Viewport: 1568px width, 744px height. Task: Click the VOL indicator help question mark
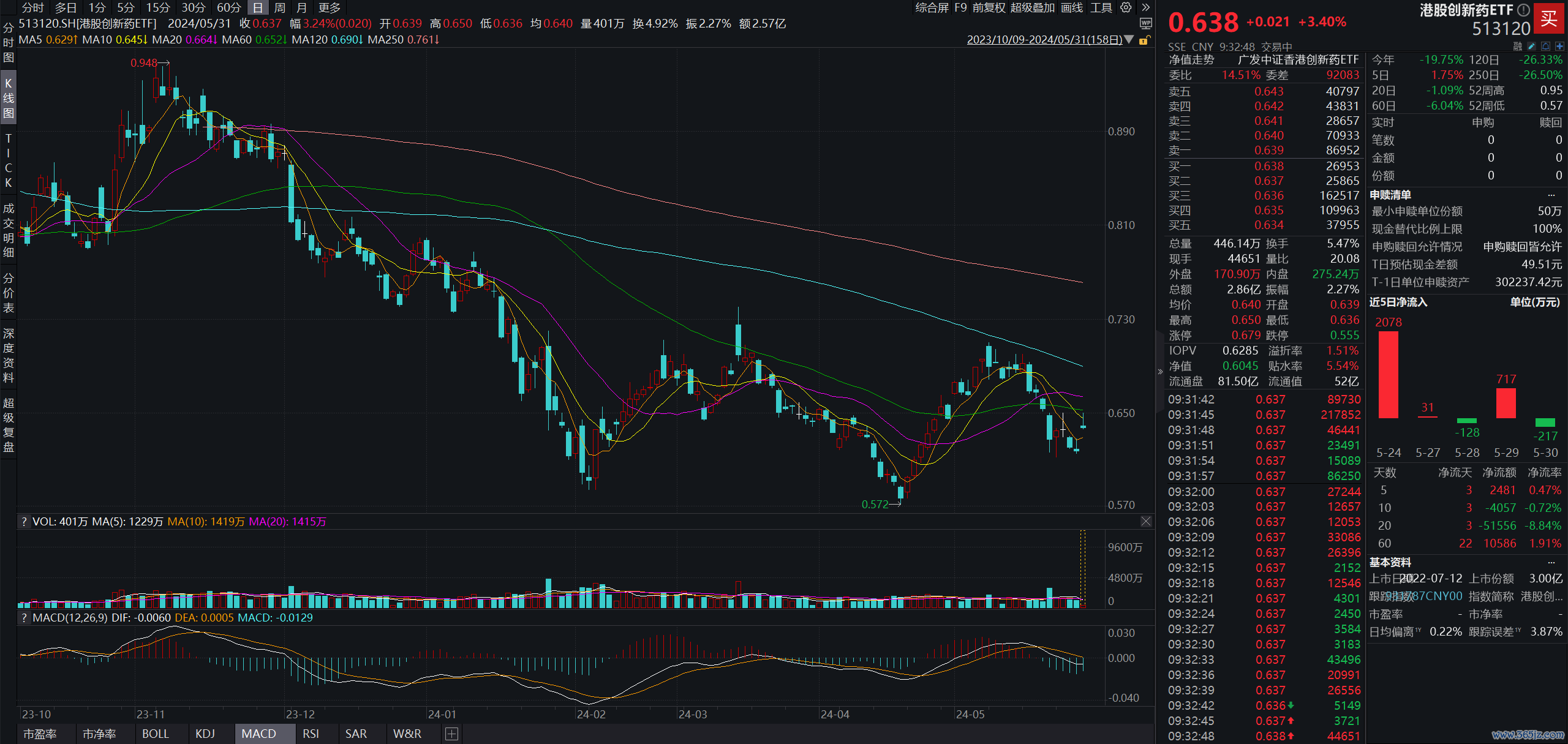[24, 522]
